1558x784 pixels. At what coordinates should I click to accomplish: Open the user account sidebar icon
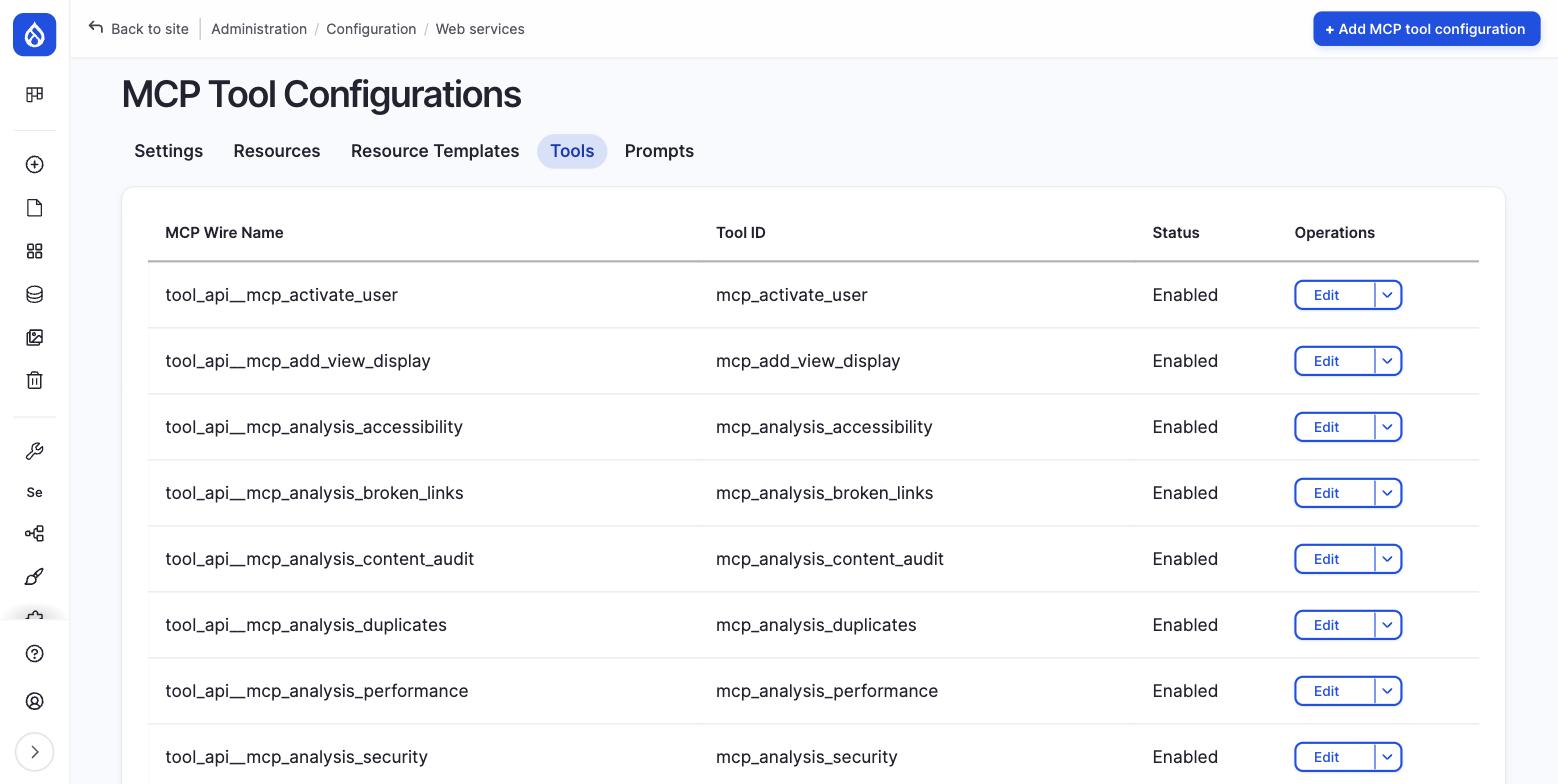(34, 701)
